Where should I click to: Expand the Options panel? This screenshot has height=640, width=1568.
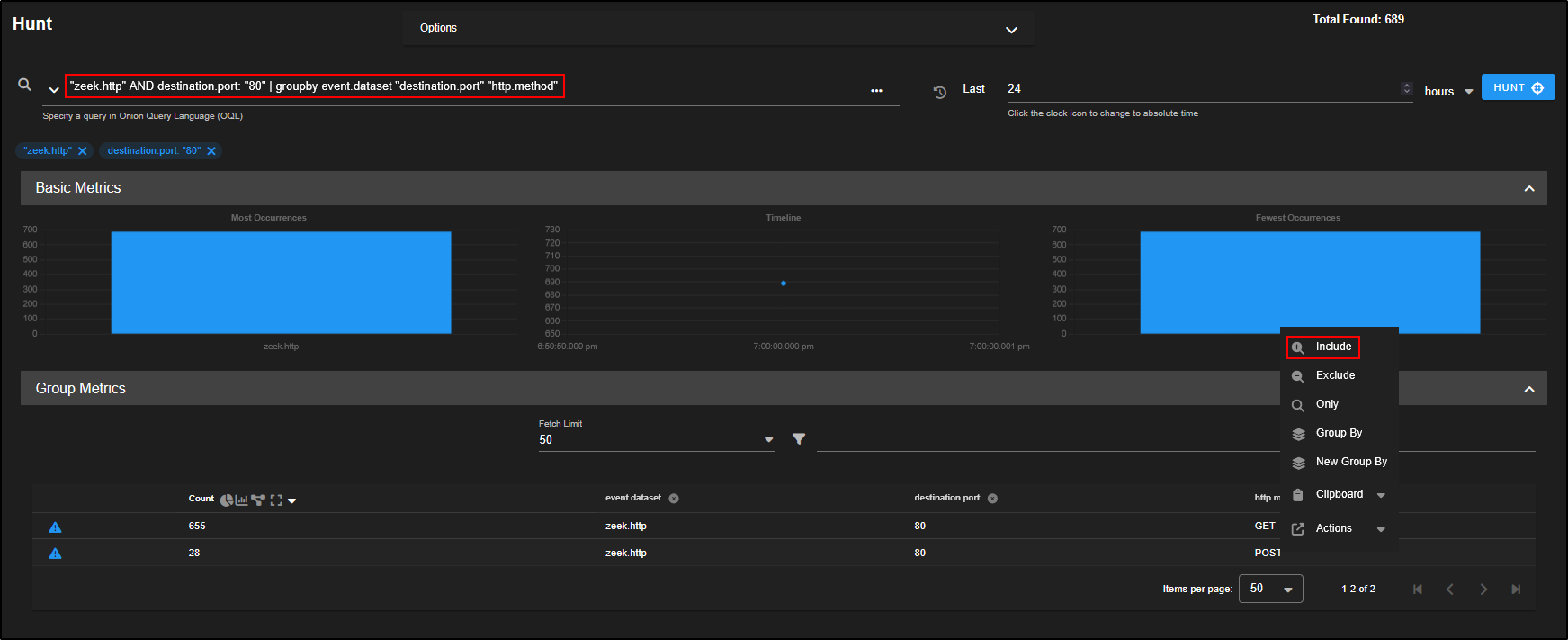point(1011,30)
